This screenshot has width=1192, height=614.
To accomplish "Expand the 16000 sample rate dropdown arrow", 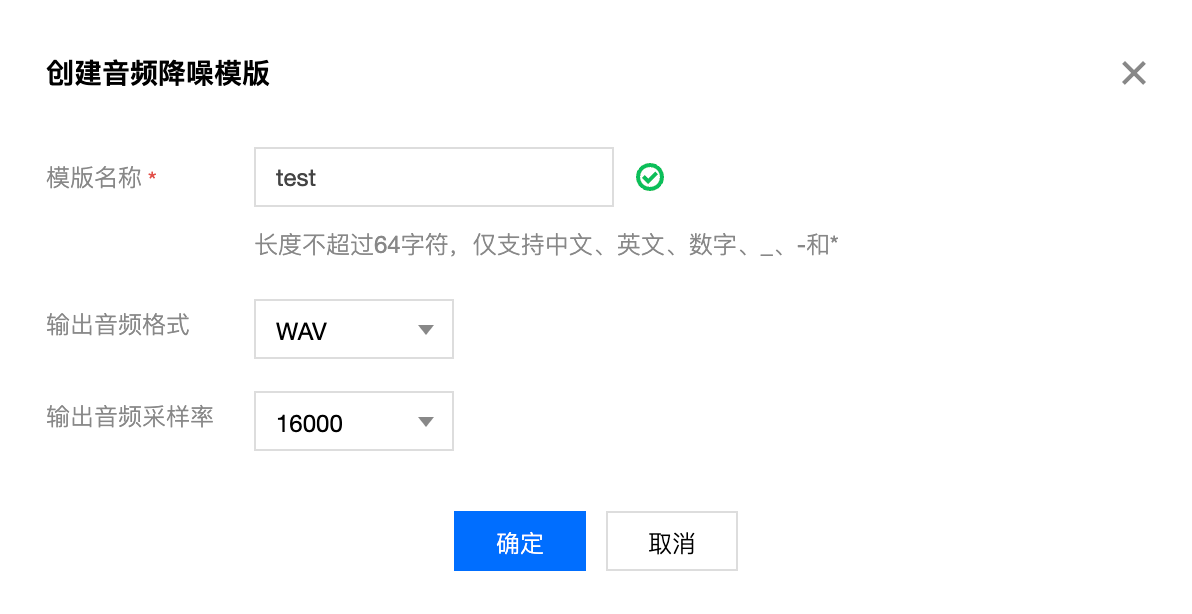I will coord(426,422).
